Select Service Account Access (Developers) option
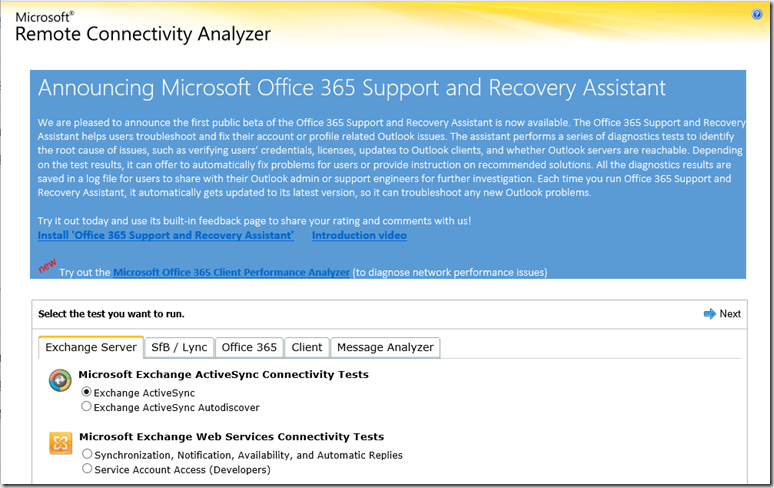The height and width of the screenshot is (488, 774). tap(86, 469)
